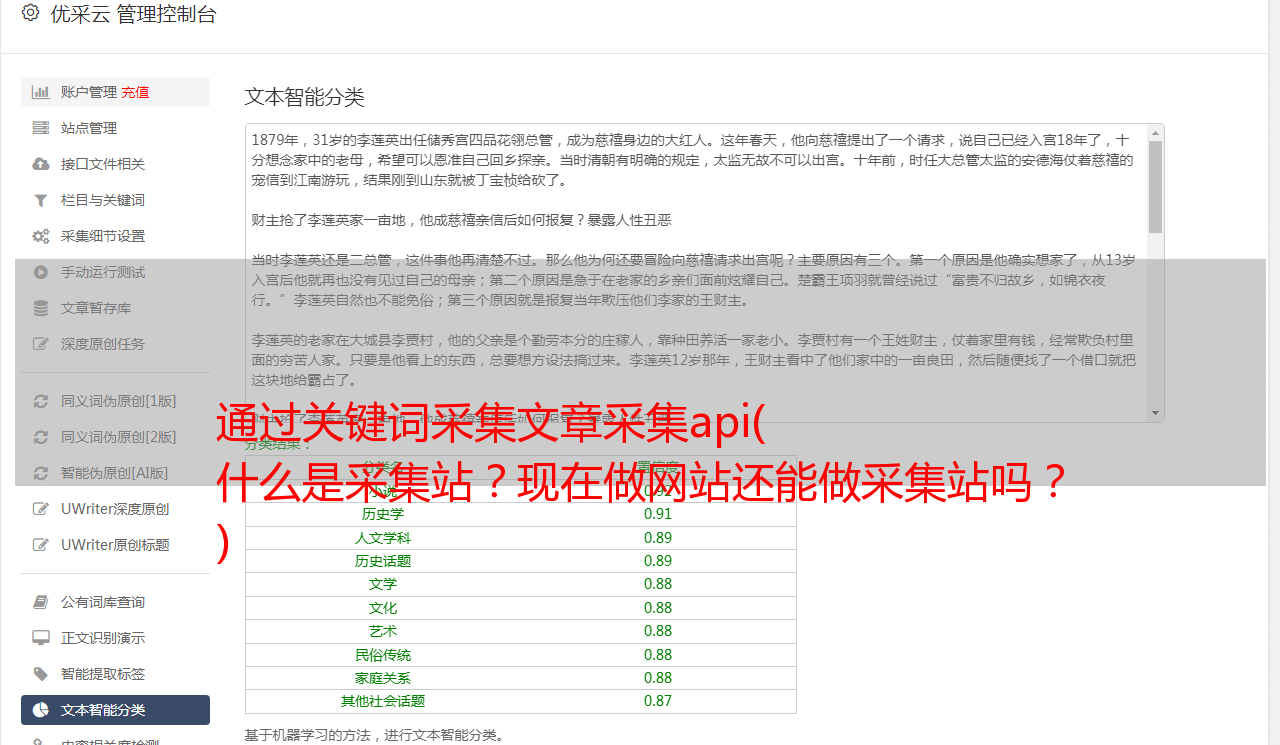Click the cloud icon next to 接口文件相关
Viewport: 1280px width, 745px height.
coord(41,164)
